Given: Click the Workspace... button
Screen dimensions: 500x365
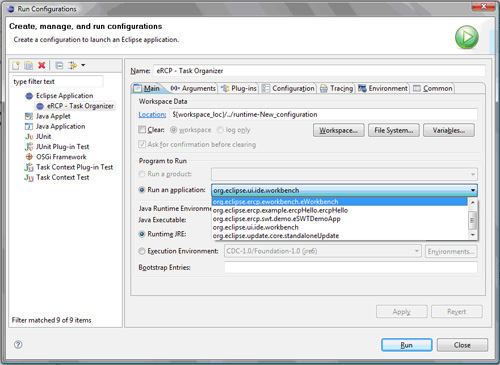Looking at the screenshot, I should [x=338, y=130].
